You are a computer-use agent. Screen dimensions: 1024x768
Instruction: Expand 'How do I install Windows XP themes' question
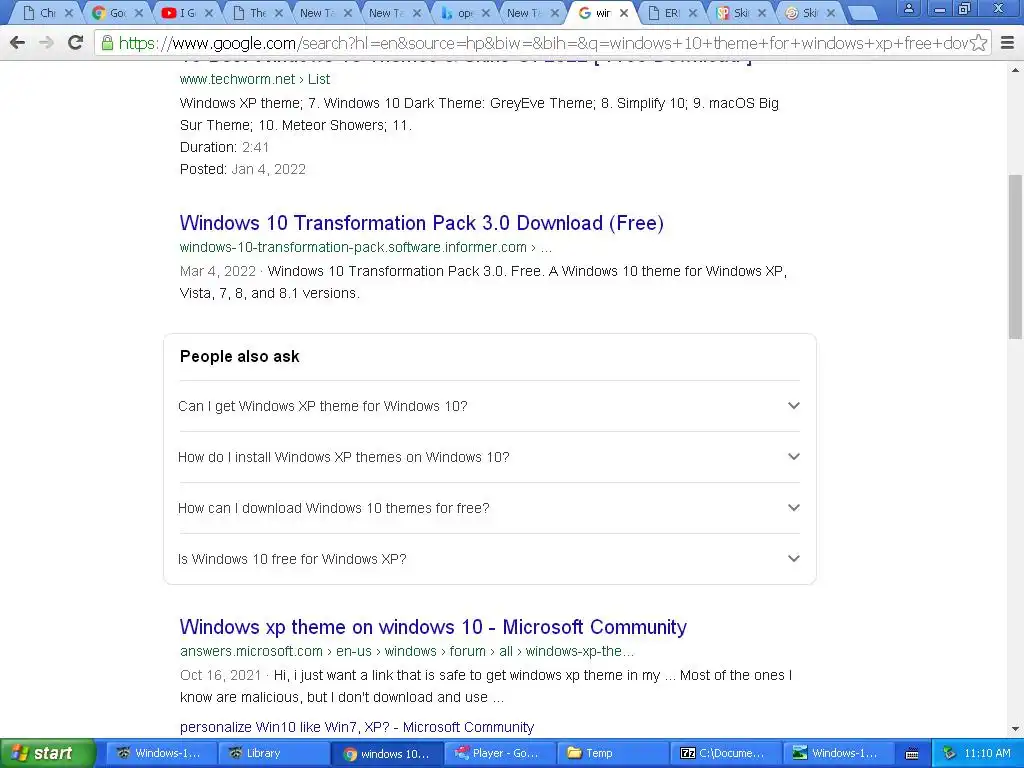pyautogui.click(x=489, y=457)
